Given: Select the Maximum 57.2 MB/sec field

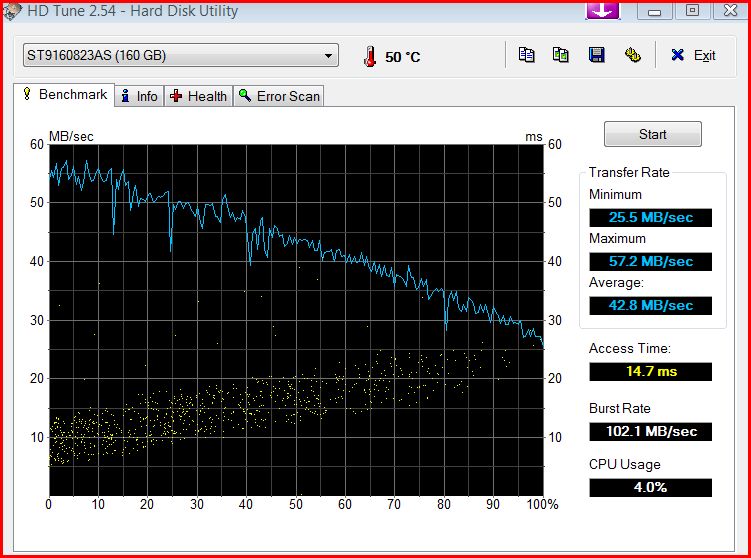Looking at the screenshot, I should [650, 261].
